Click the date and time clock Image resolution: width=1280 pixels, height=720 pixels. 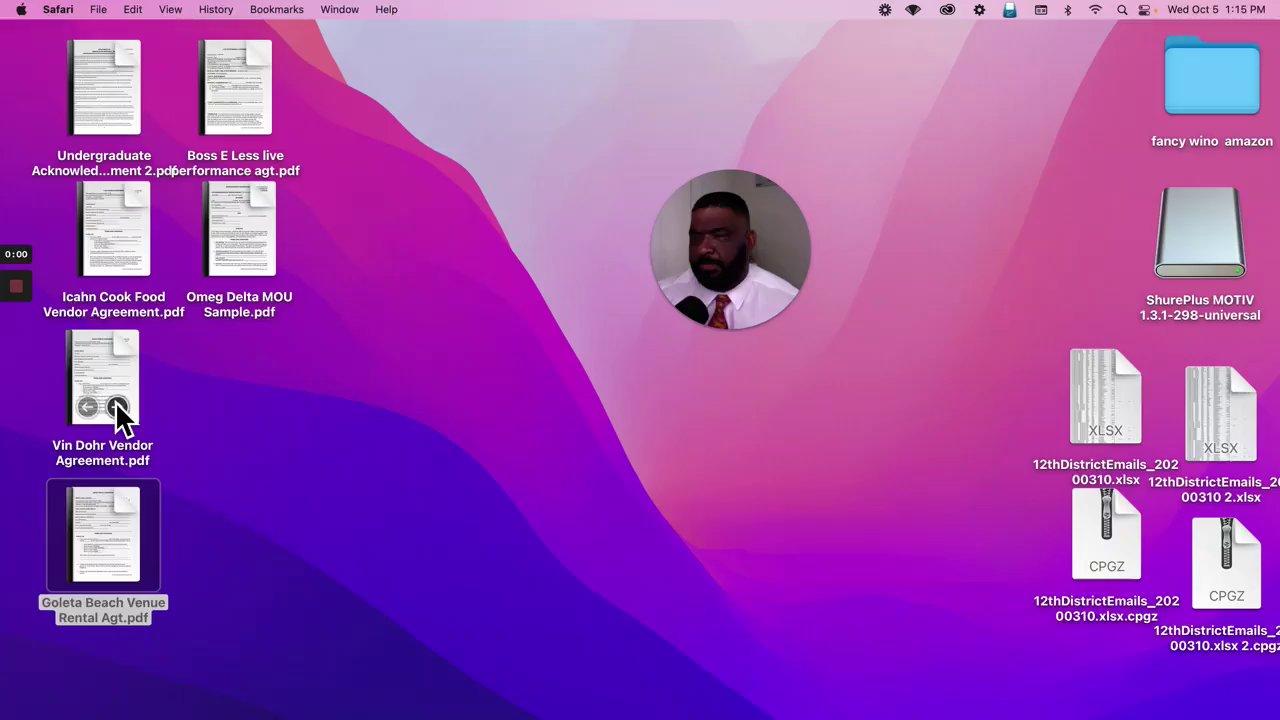click(x=1216, y=10)
